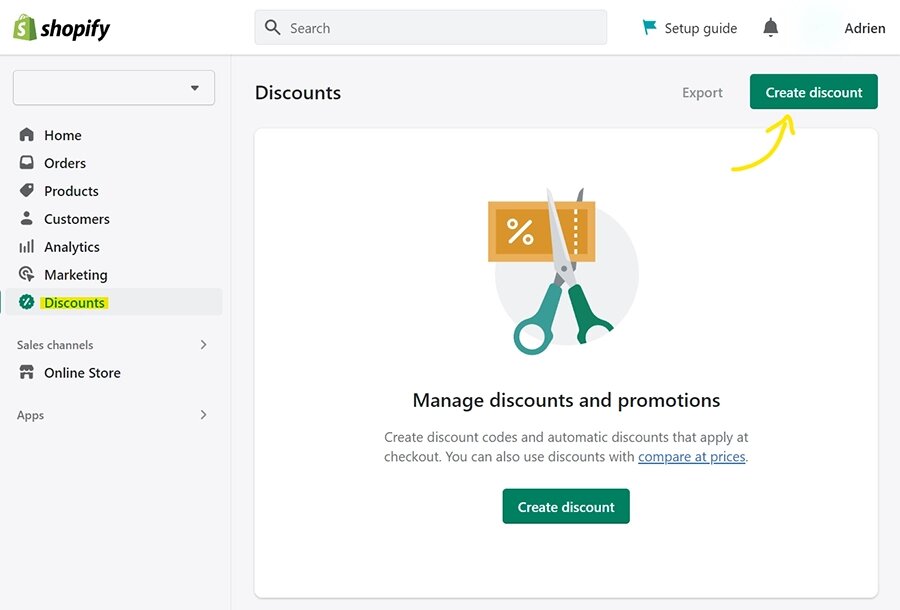Open the compare at prices link
The height and width of the screenshot is (610, 900).
click(x=692, y=457)
